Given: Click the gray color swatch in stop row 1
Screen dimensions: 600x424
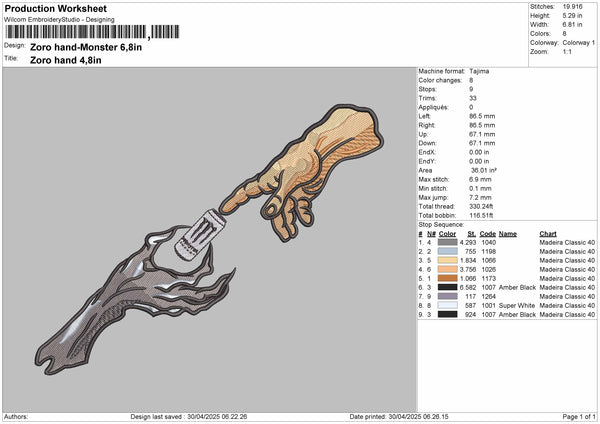Looking at the screenshot, I should coord(447,243).
